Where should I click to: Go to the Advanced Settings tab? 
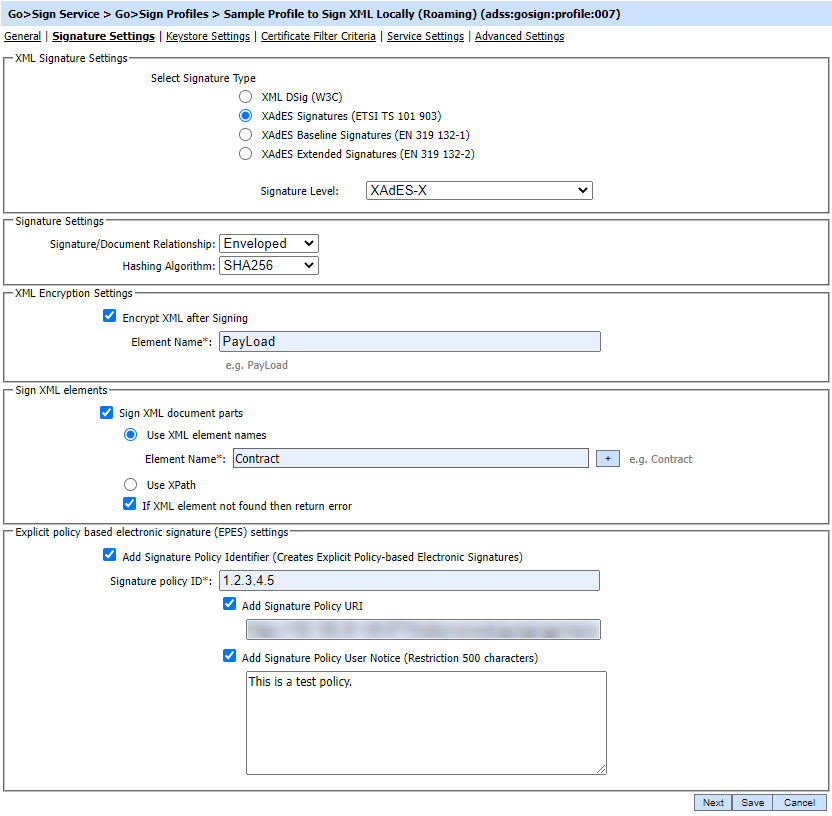click(x=519, y=36)
